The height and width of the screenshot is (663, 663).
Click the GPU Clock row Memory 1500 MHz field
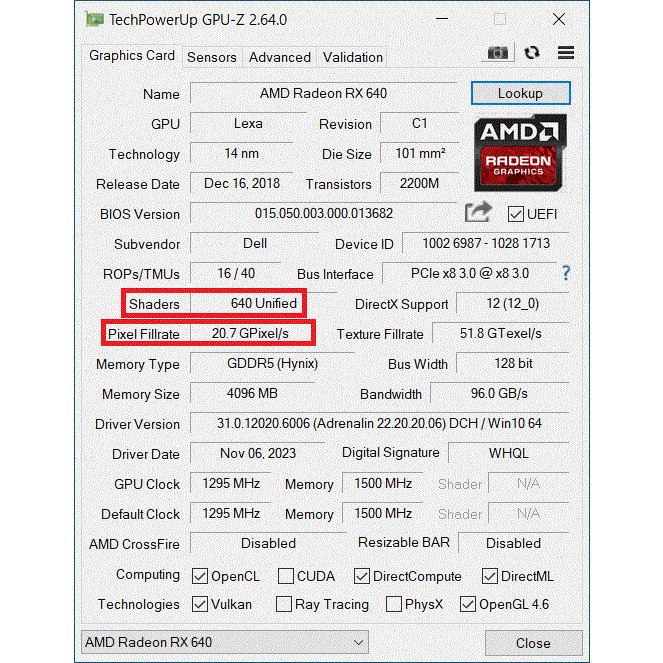point(383,484)
